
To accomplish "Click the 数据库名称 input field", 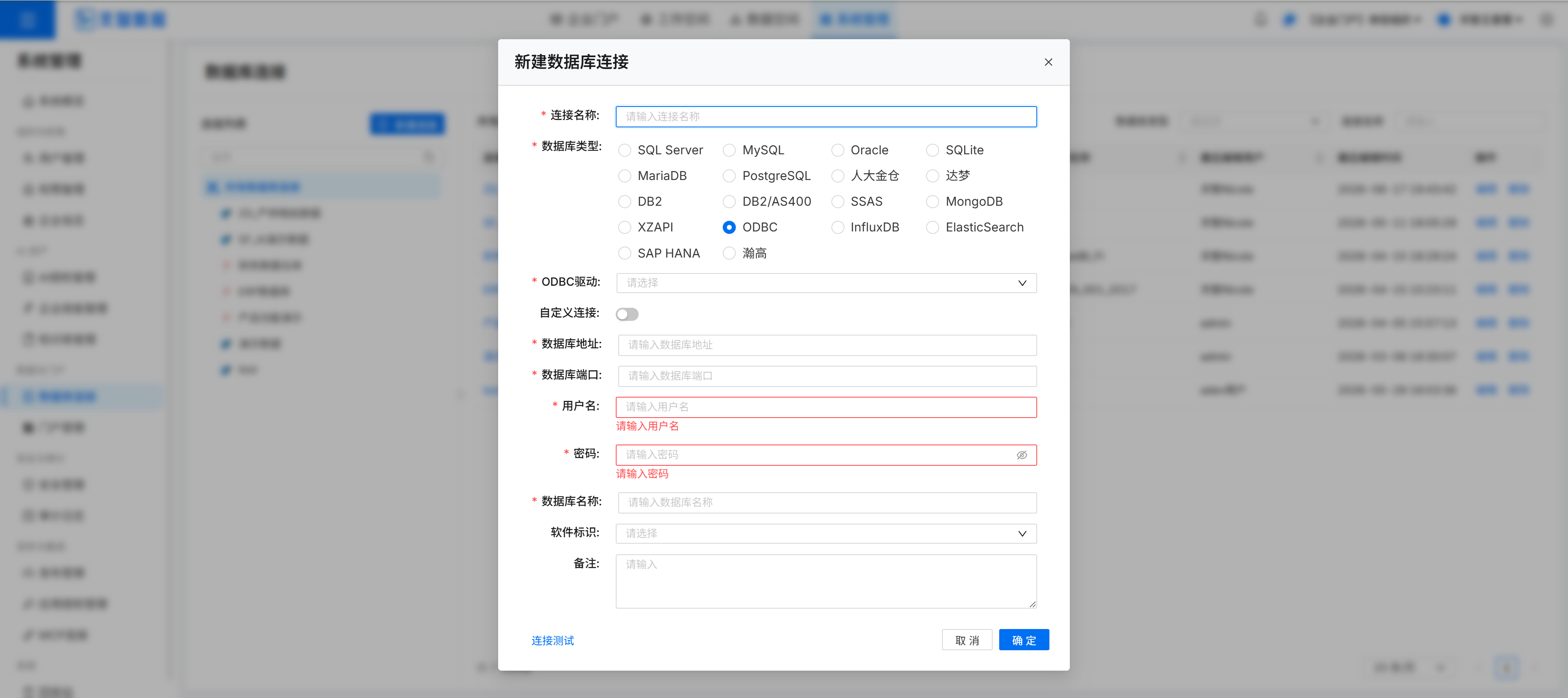I will 827,502.
